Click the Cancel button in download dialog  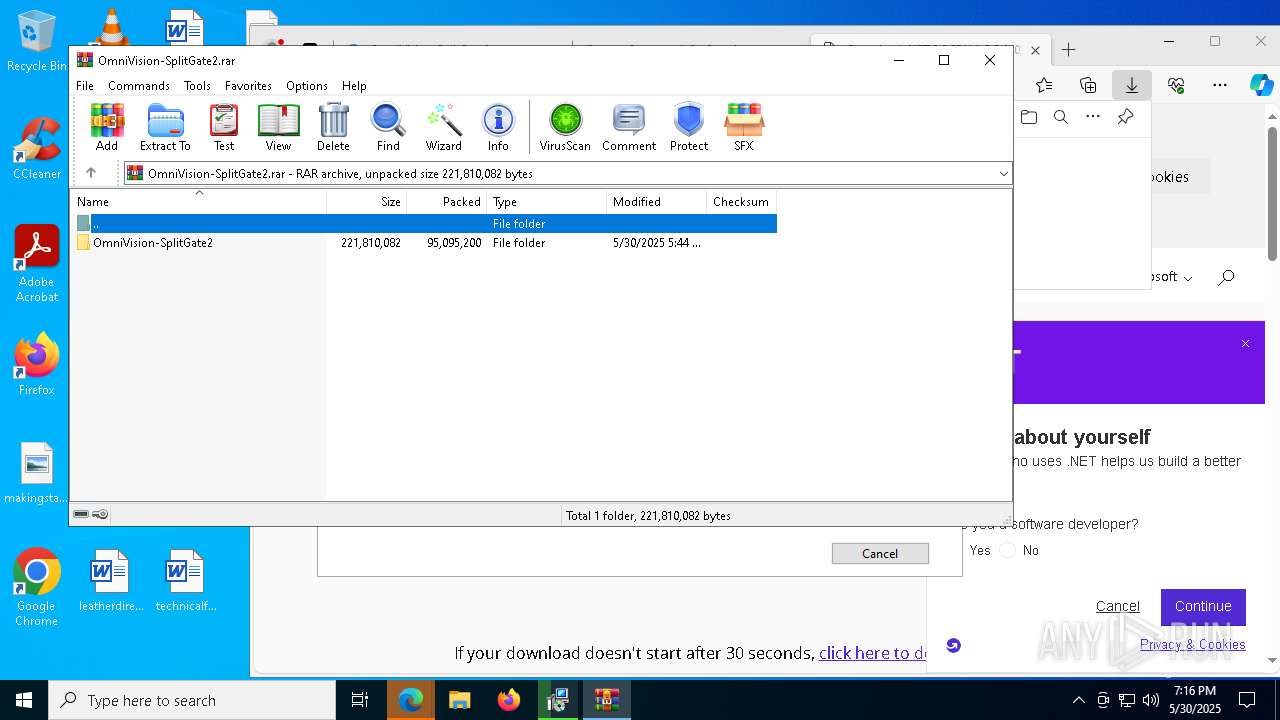pyautogui.click(x=880, y=553)
